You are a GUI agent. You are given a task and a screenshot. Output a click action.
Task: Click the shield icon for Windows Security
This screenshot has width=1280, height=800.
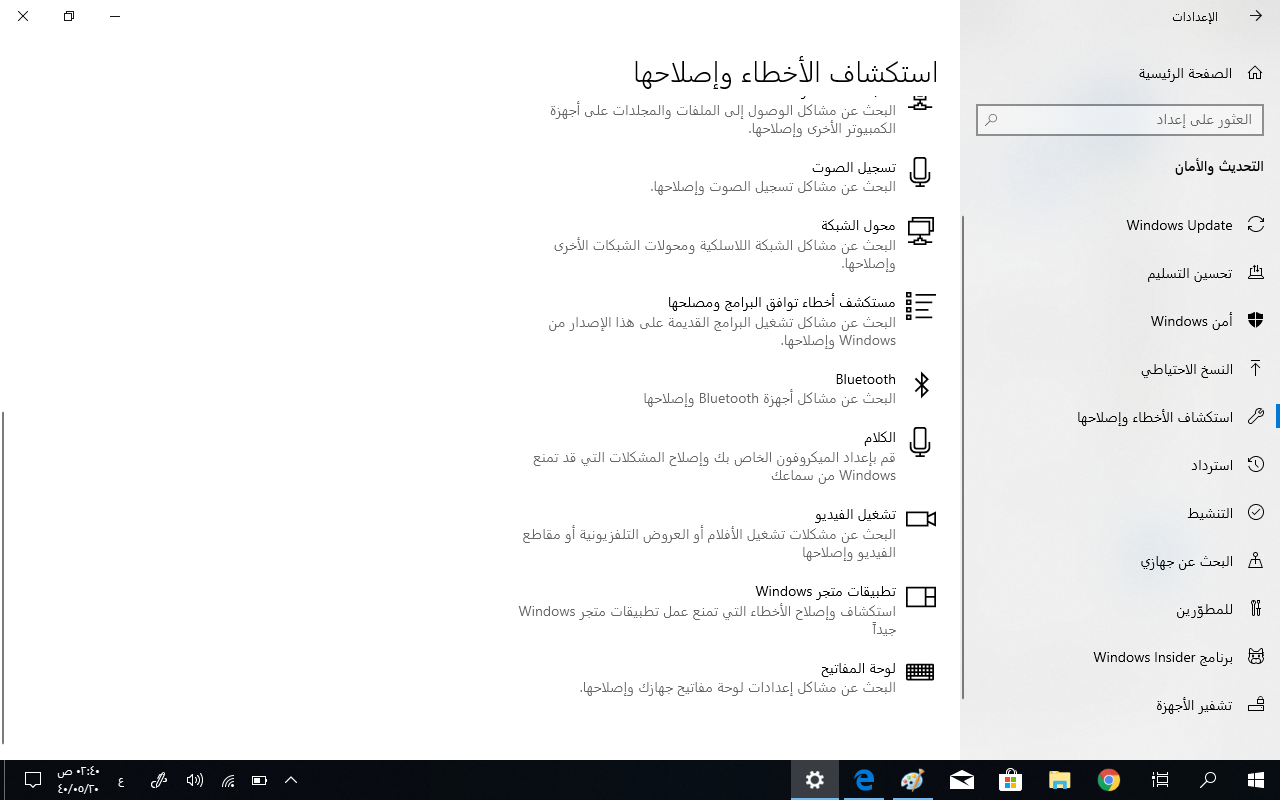point(1256,321)
